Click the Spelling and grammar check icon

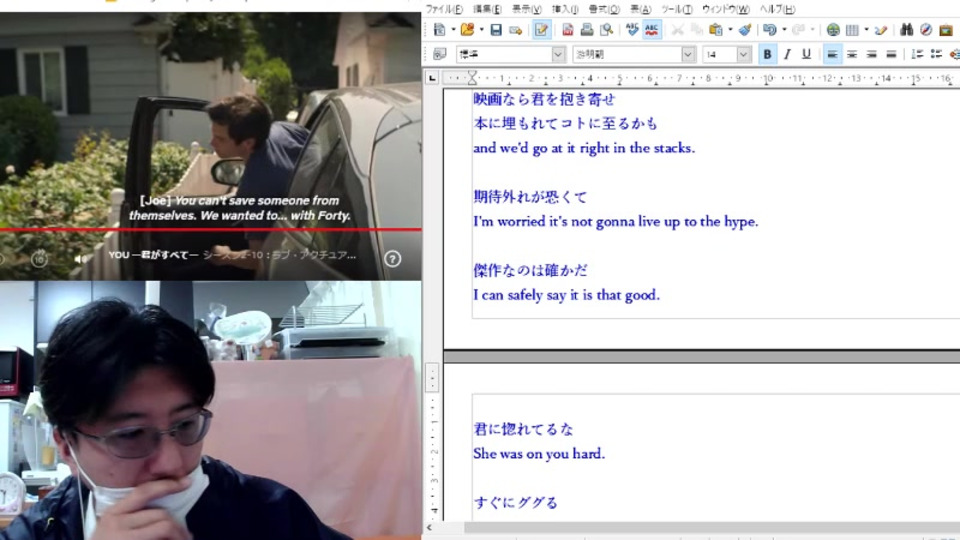point(632,29)
